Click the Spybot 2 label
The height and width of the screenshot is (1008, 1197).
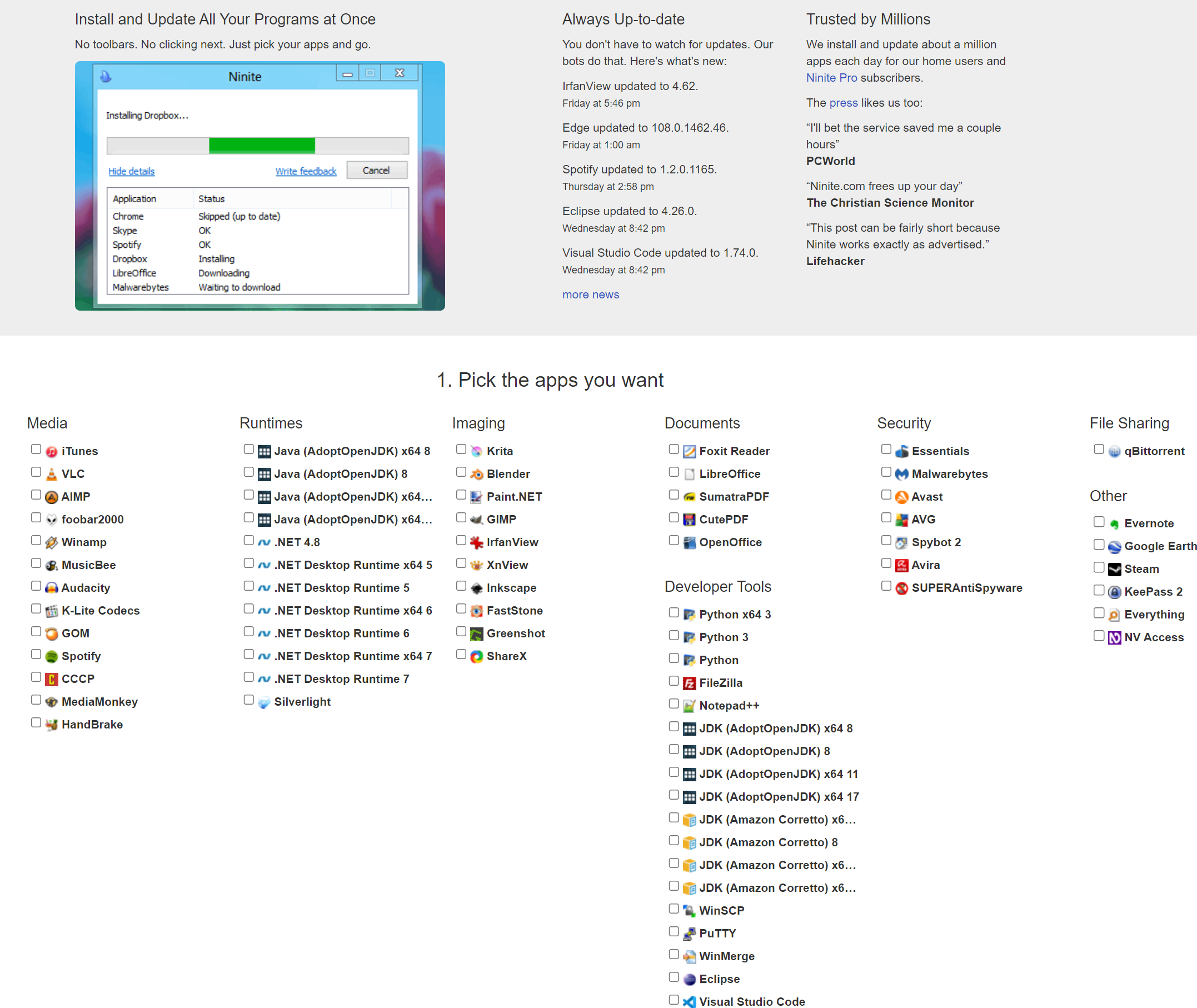pyautogui.click(x=936, y=543)
